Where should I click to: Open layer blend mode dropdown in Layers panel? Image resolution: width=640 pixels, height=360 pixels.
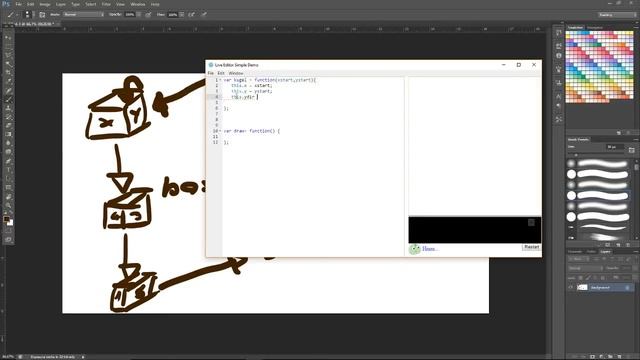point(585,268)
